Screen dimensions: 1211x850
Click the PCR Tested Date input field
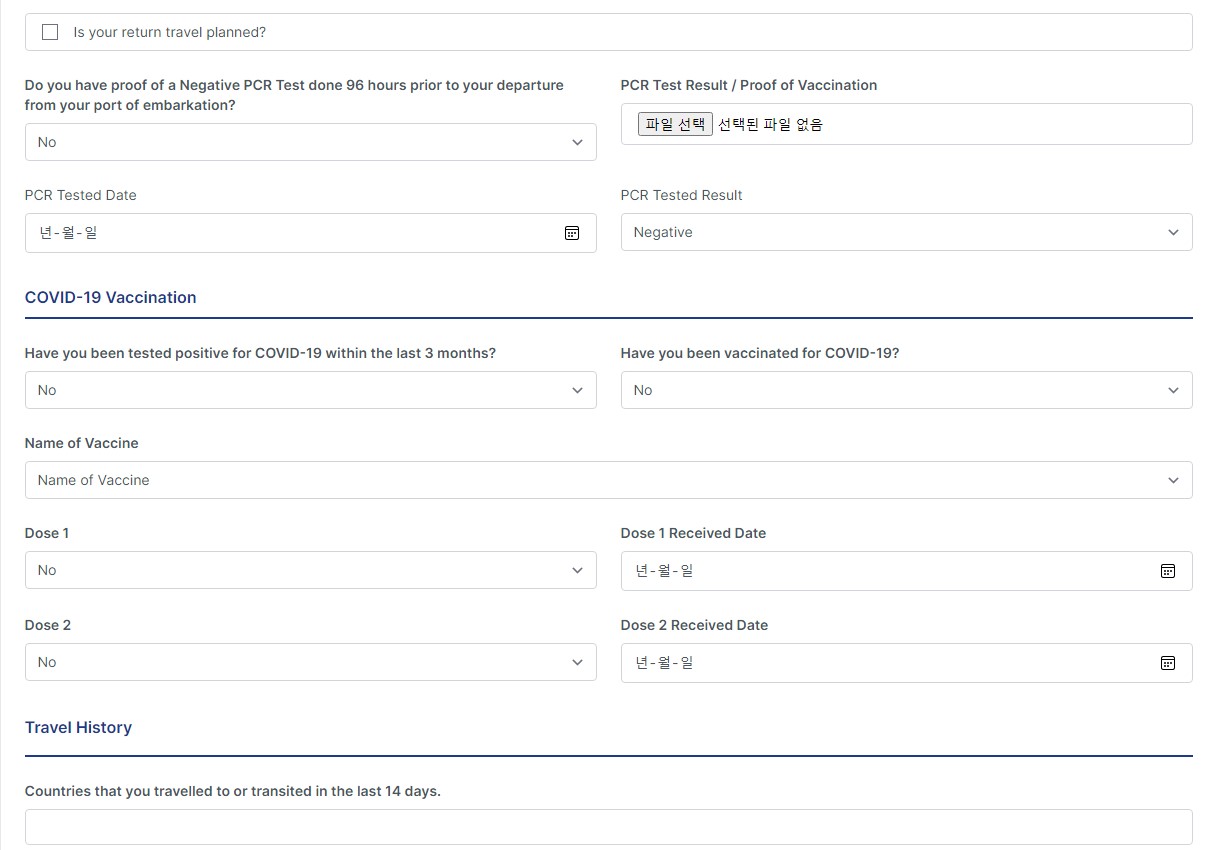[311, 233]
